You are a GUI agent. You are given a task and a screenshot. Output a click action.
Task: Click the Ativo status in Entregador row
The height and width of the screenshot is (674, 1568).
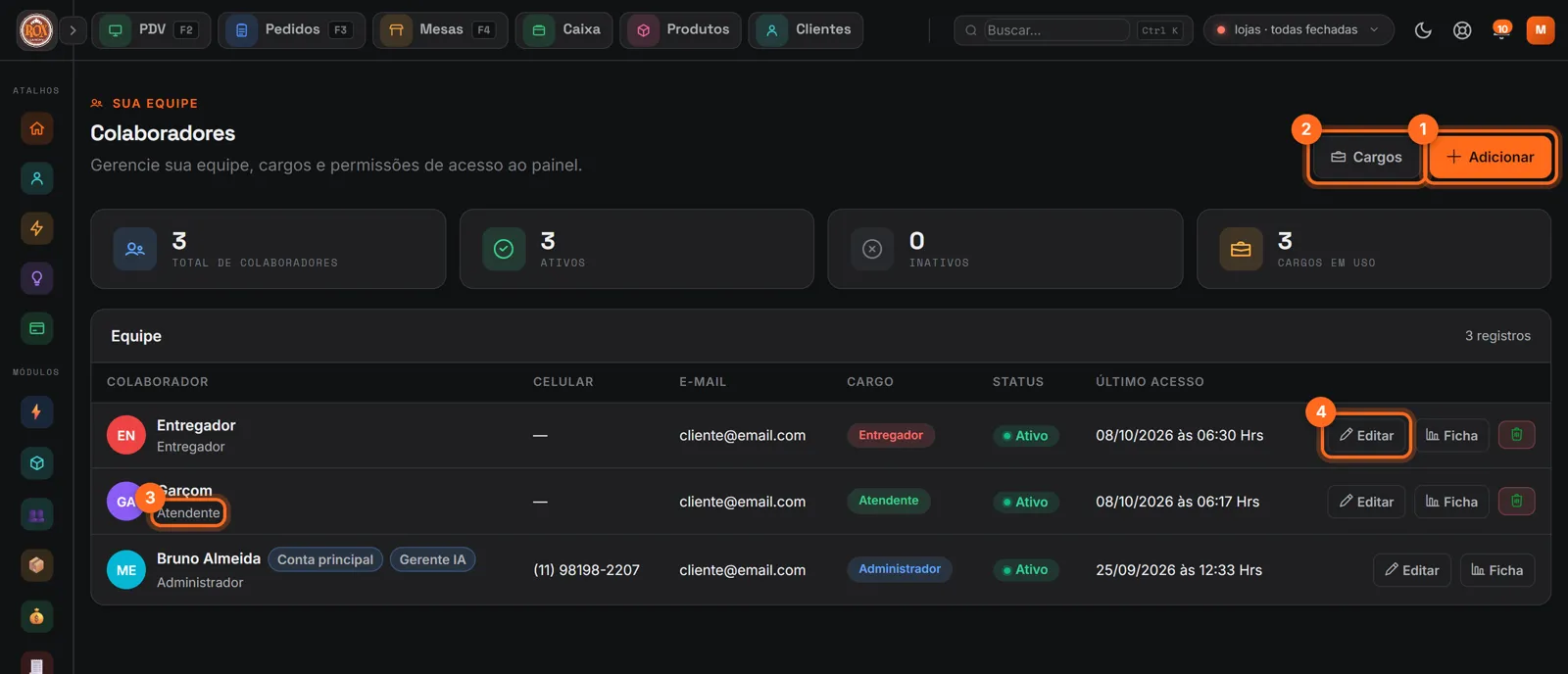tap(1026, 436)
